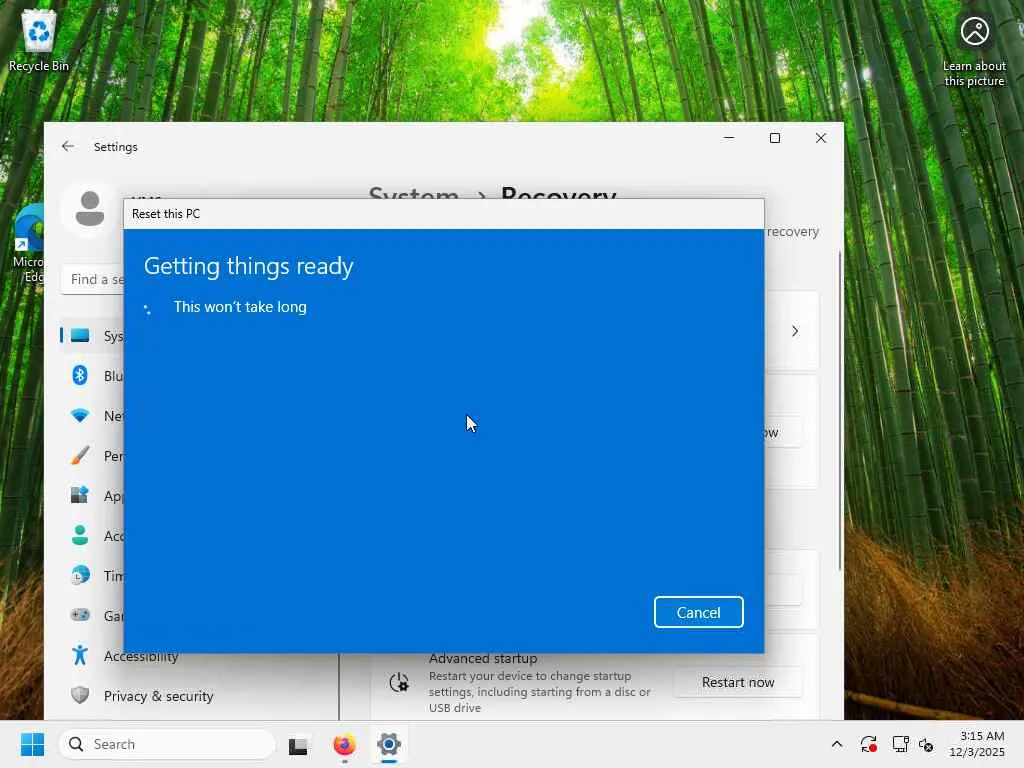Click the Privacy & security shield icon

[x=80, y=695]
